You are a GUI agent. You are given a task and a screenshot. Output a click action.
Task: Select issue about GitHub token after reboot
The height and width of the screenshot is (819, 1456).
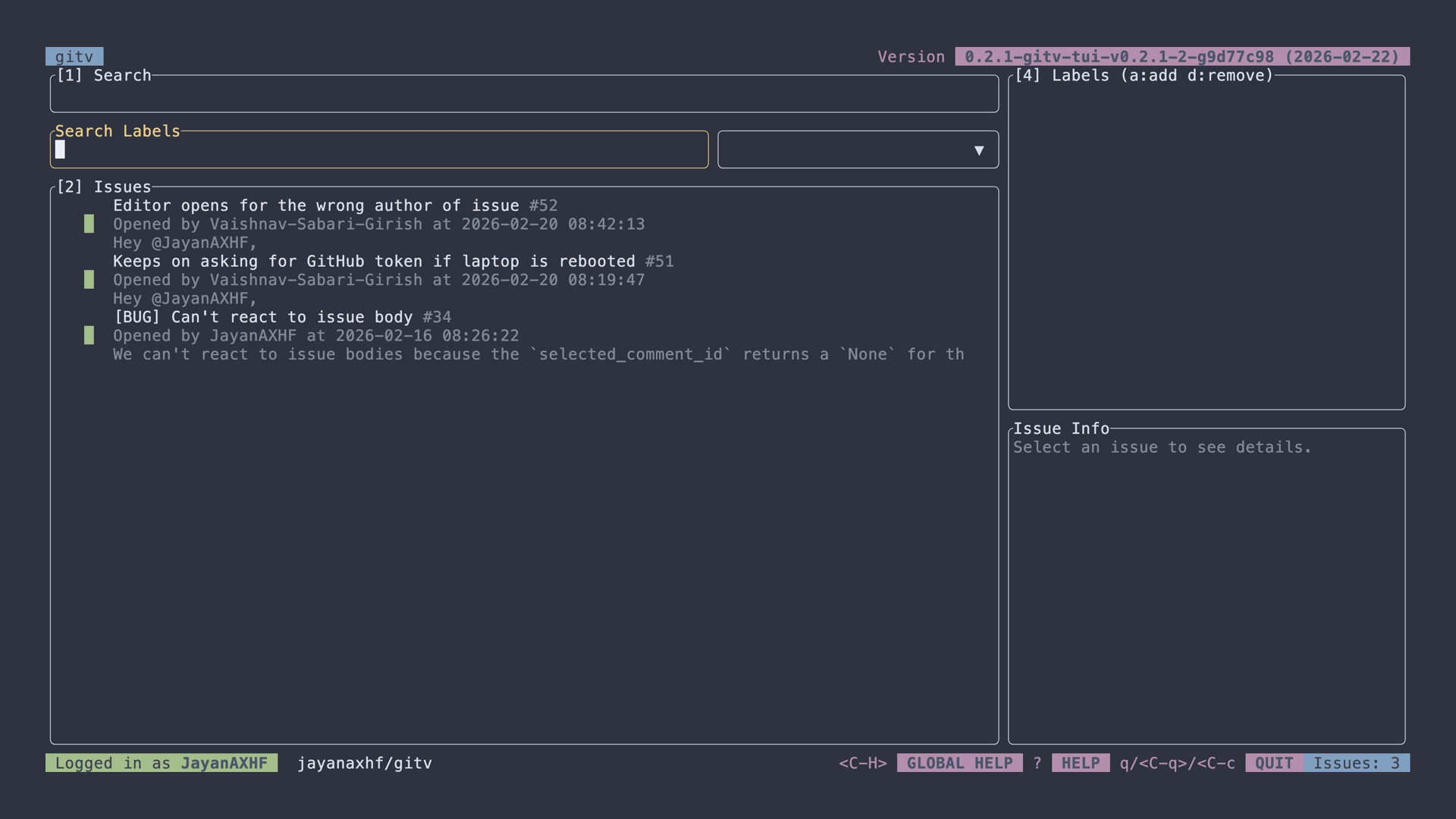pos(374,262)
